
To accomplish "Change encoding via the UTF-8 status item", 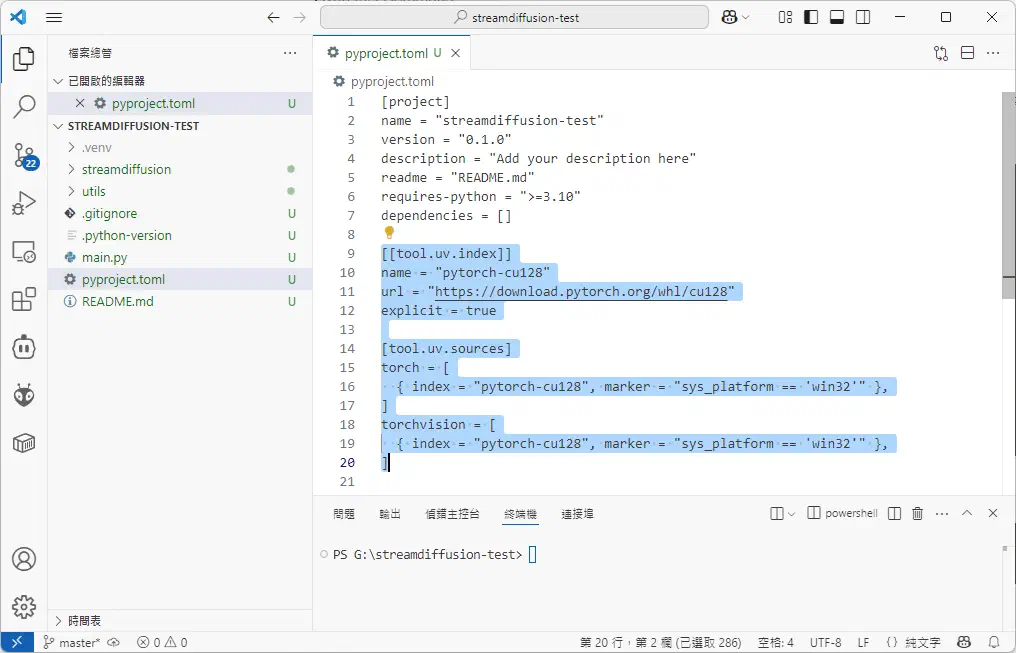I will point(824,642).
